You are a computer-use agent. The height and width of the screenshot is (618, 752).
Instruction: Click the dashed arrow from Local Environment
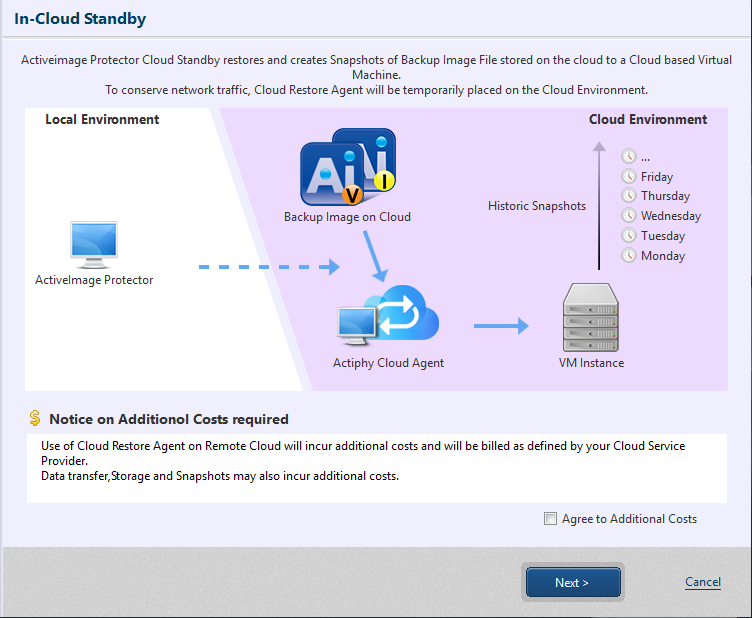pos(268,267)
